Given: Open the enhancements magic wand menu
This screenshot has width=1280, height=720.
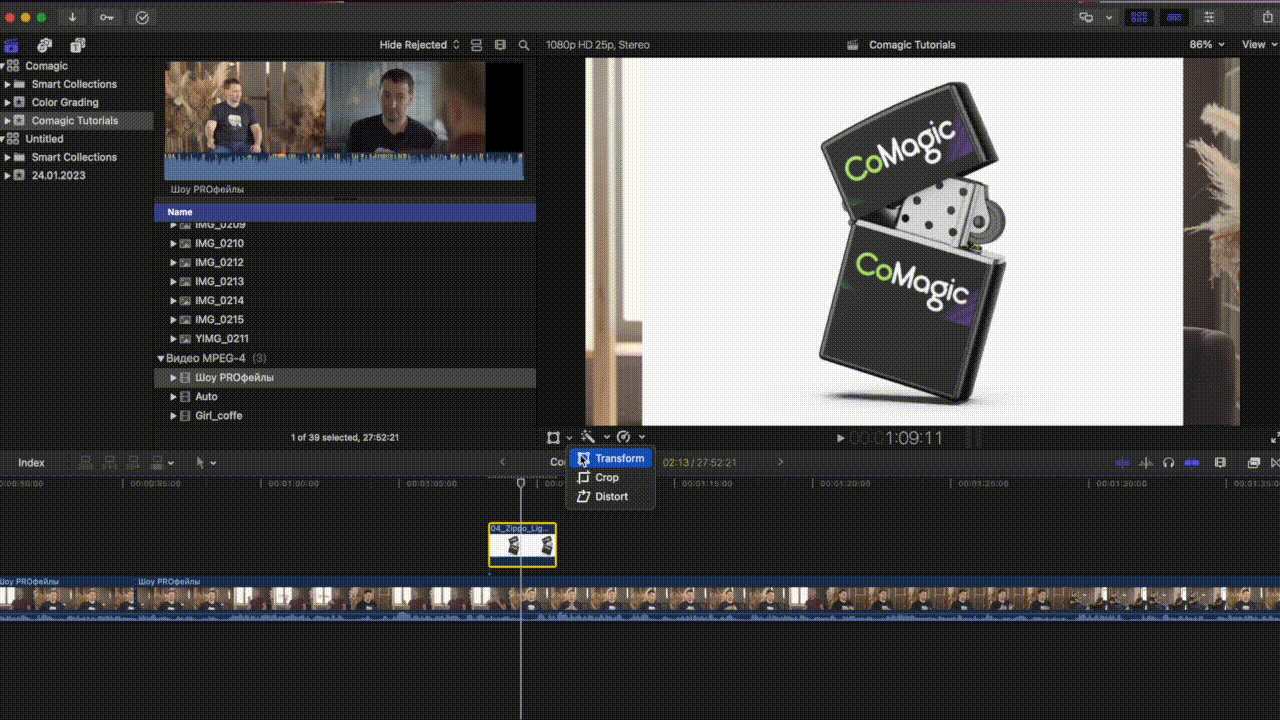Looking at the screenshot, I should [589, 437].
